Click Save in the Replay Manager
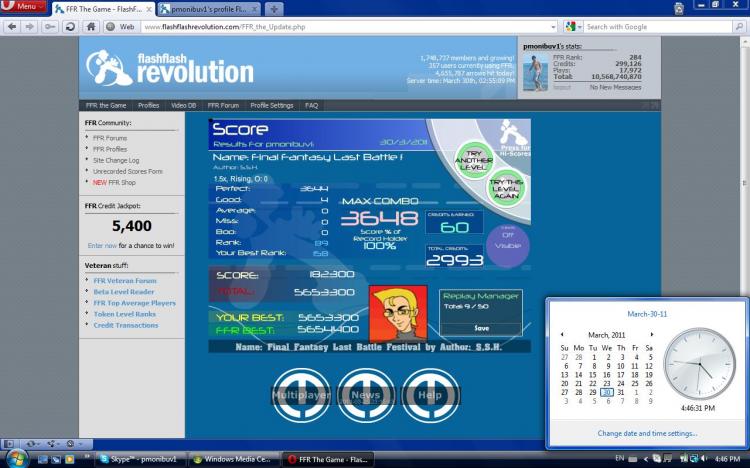750x468 pixels. [x=481, y=328]
